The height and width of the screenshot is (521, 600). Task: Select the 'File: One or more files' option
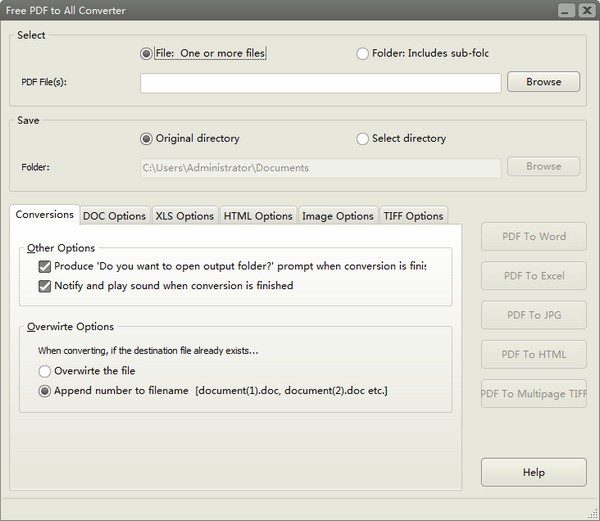click(147, 53)
